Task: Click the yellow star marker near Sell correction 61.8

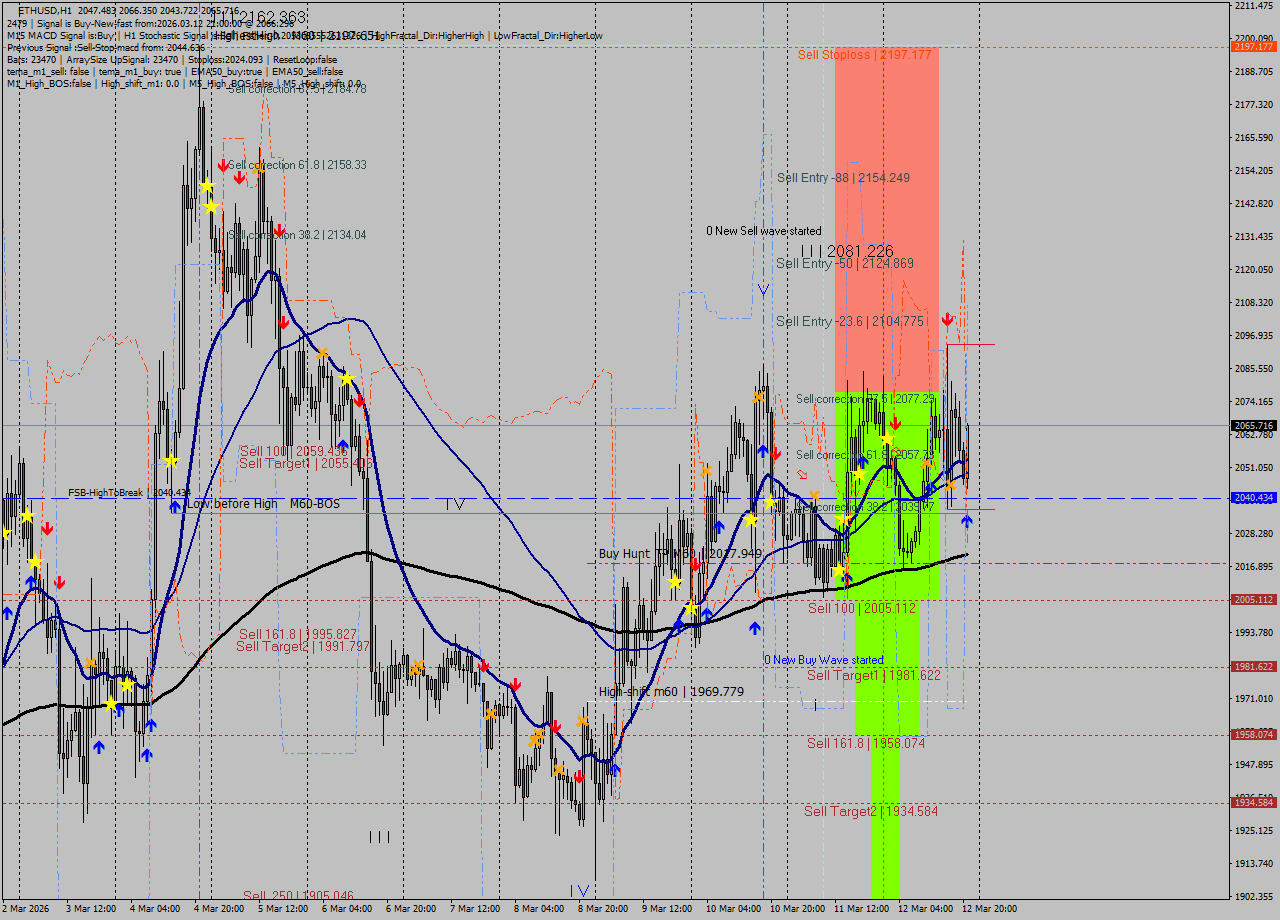Action: (x=886, y=437)
